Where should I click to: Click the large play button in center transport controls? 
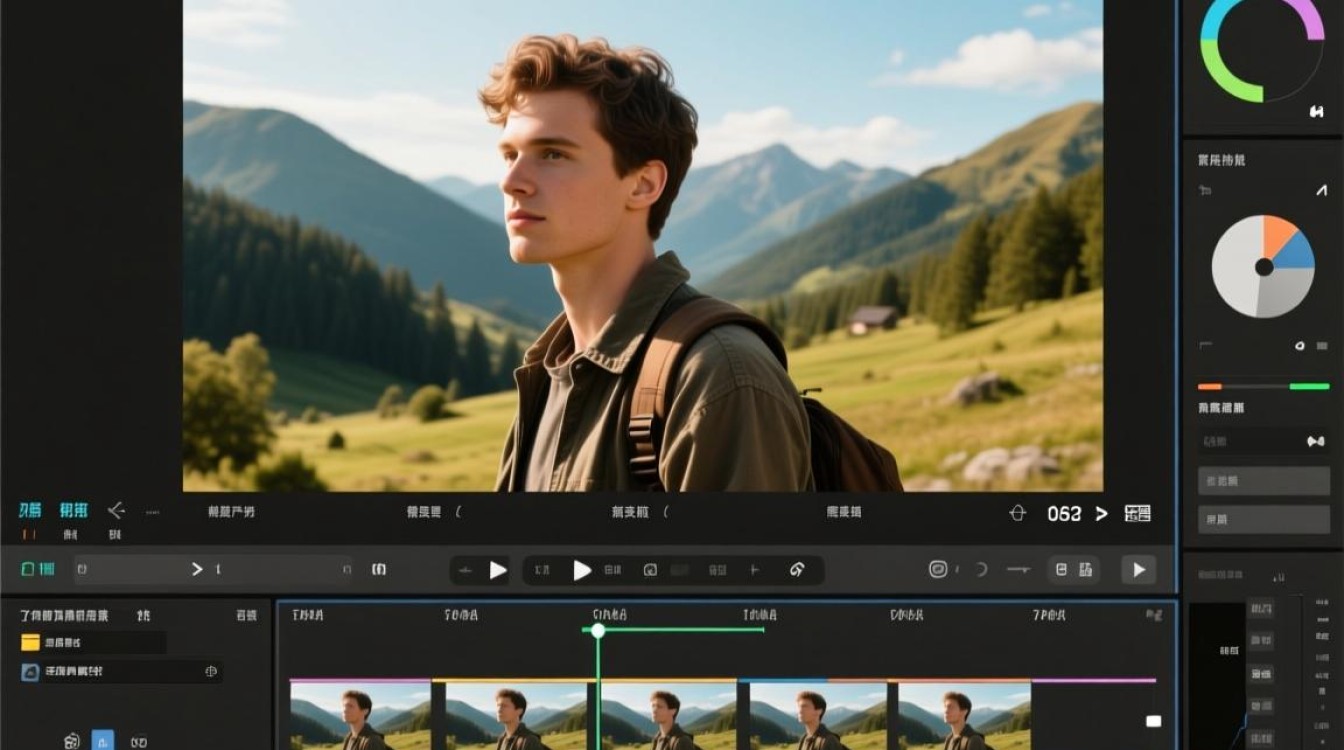click(582, 570)
